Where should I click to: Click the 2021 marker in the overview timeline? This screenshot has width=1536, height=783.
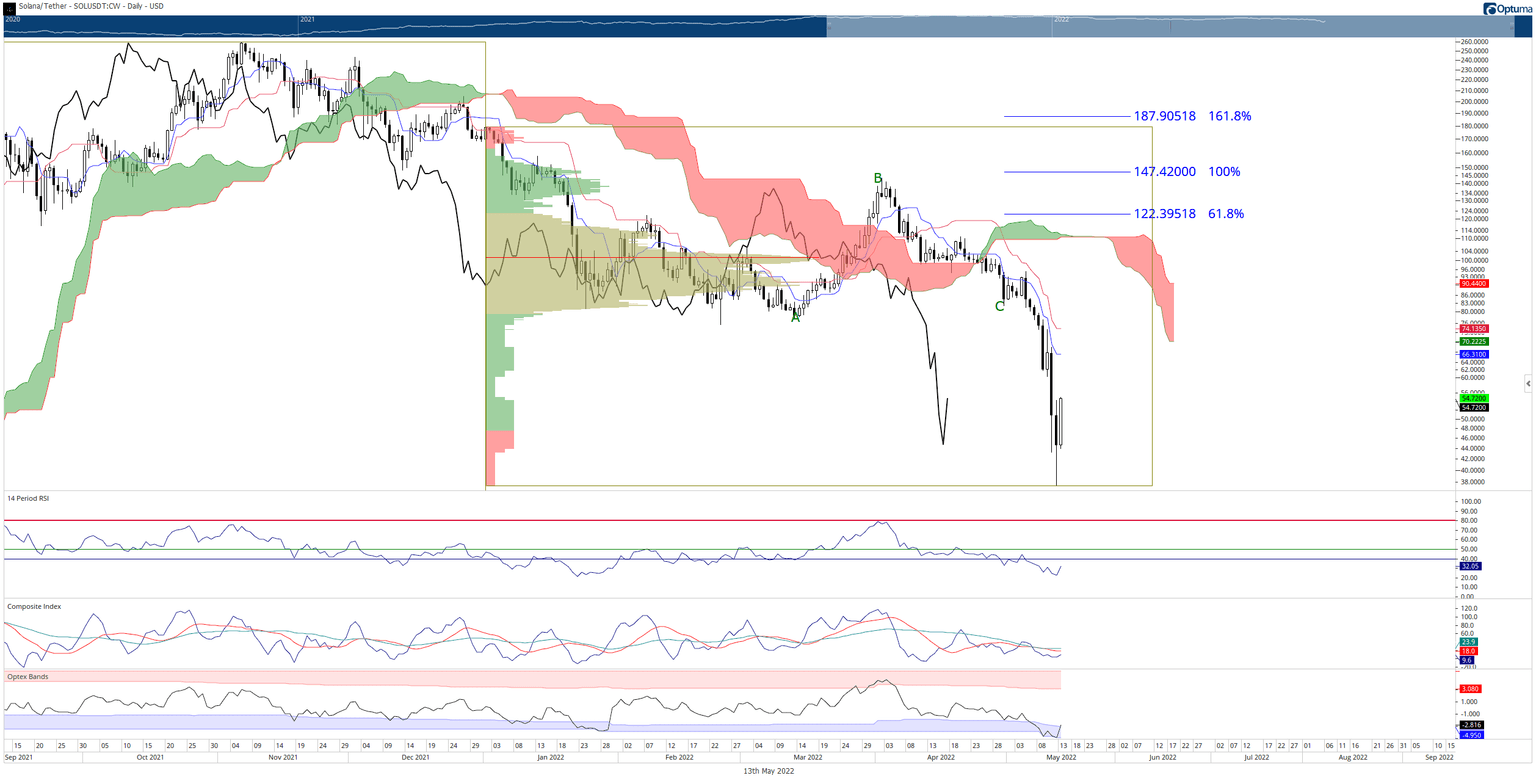coord(307,19)
